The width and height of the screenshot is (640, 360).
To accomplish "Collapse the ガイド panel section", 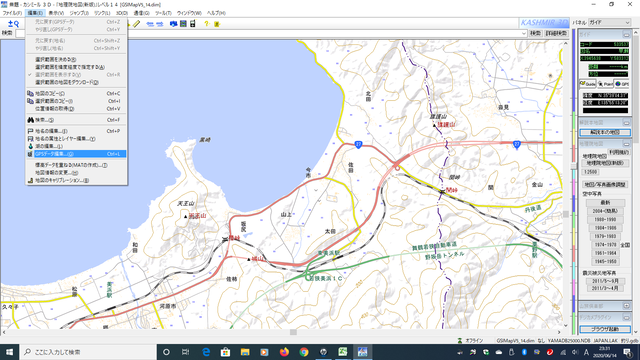I will [x=626, y=35].
